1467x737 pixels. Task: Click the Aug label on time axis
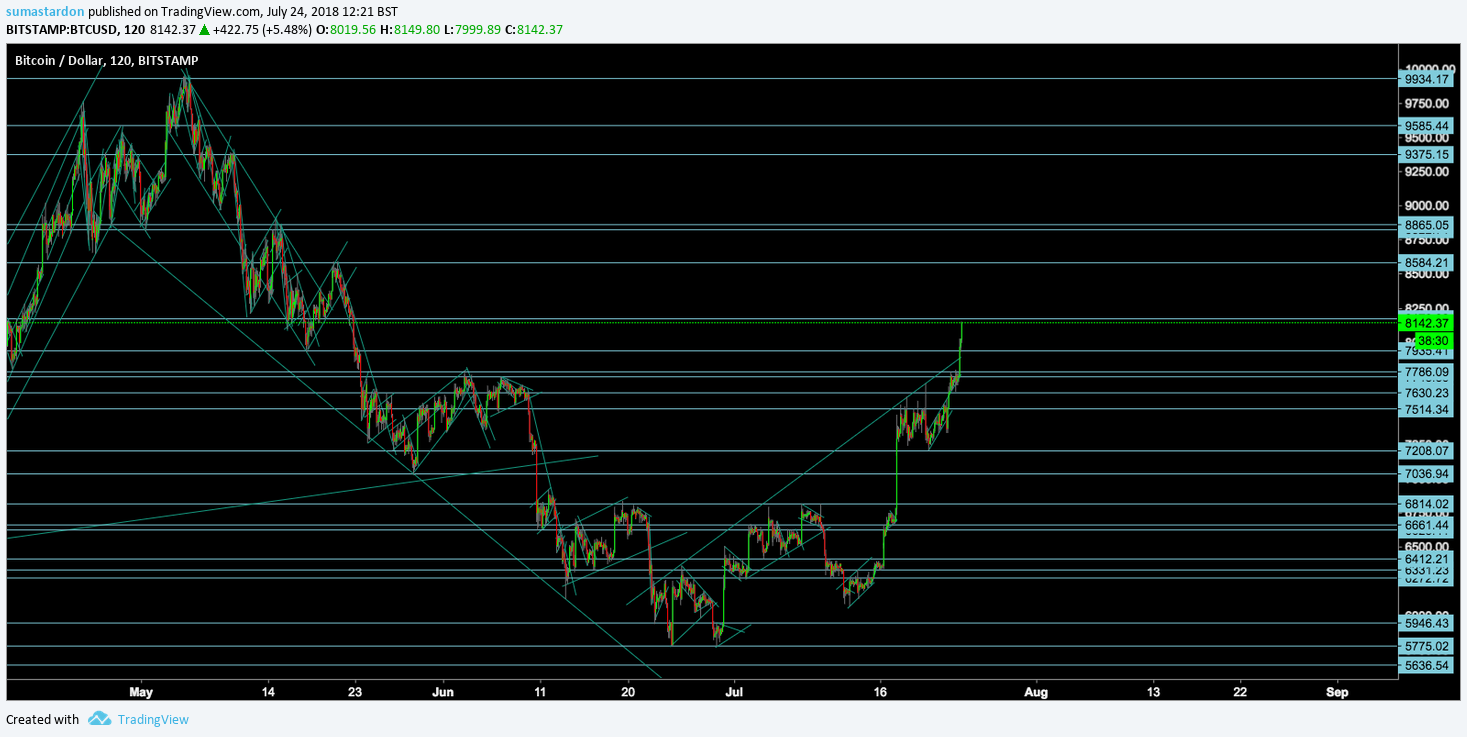[x=1036, y=691]
